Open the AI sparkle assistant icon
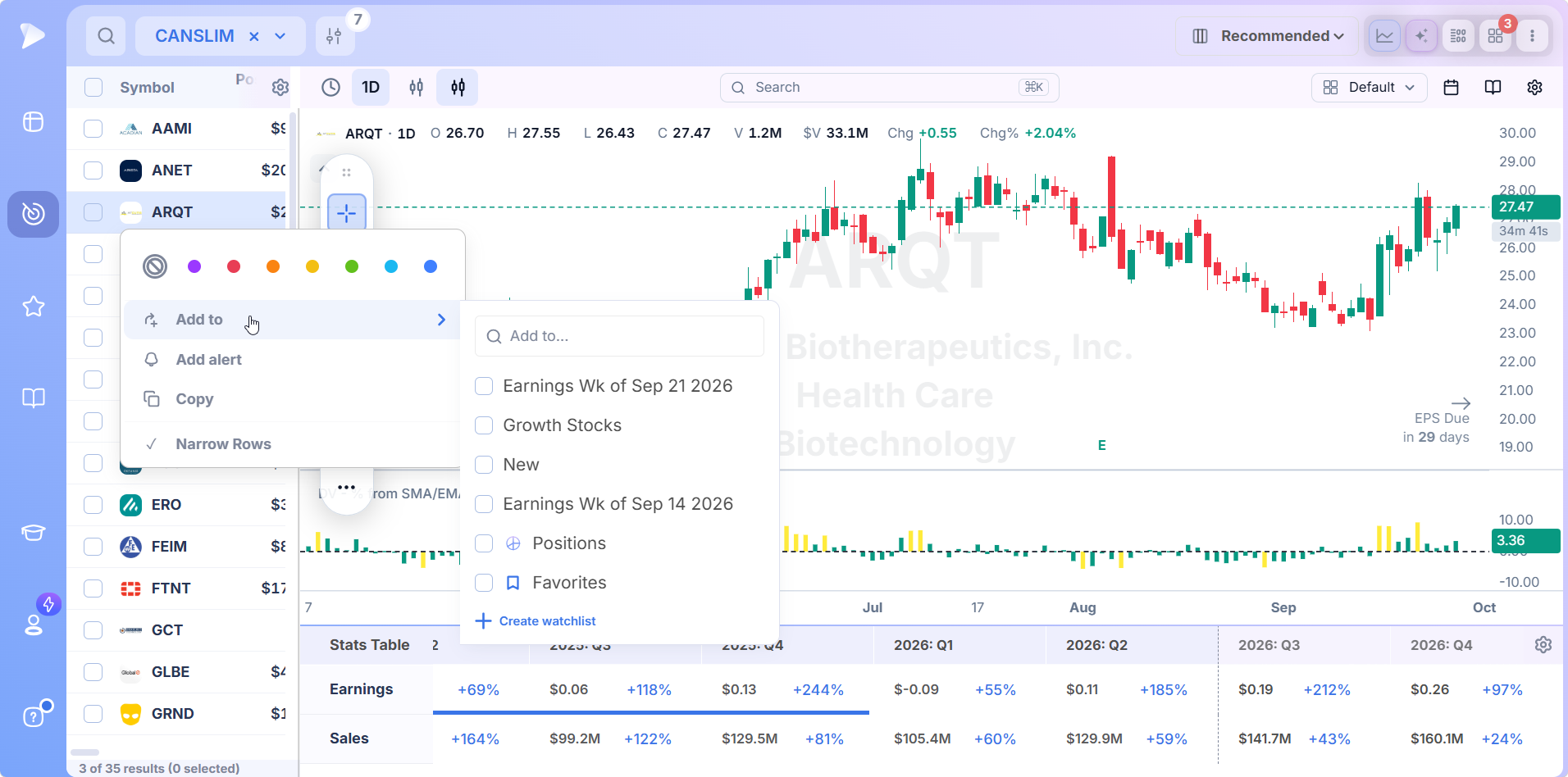Screen dimensions: 1568x777 [x=1421, y=36]
